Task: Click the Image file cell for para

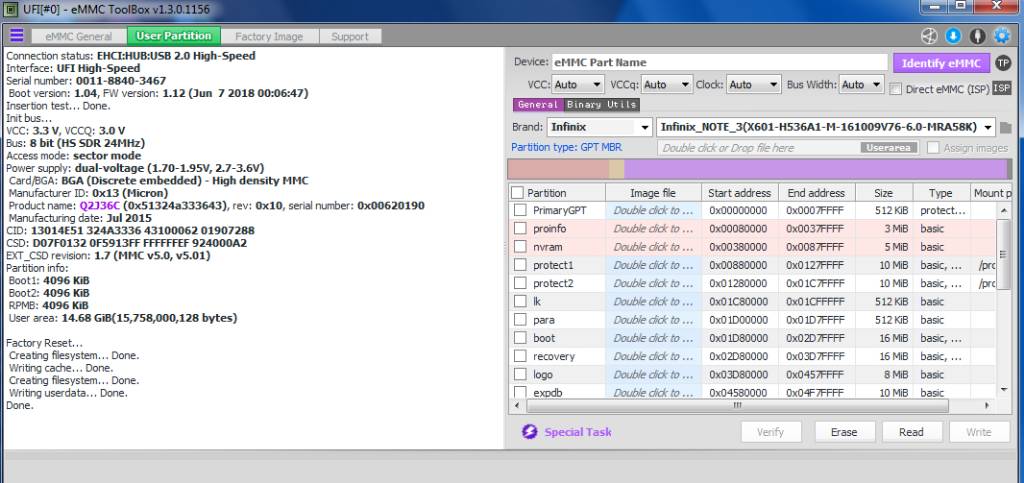Action: pyautogui.click(x=653, y=320)
